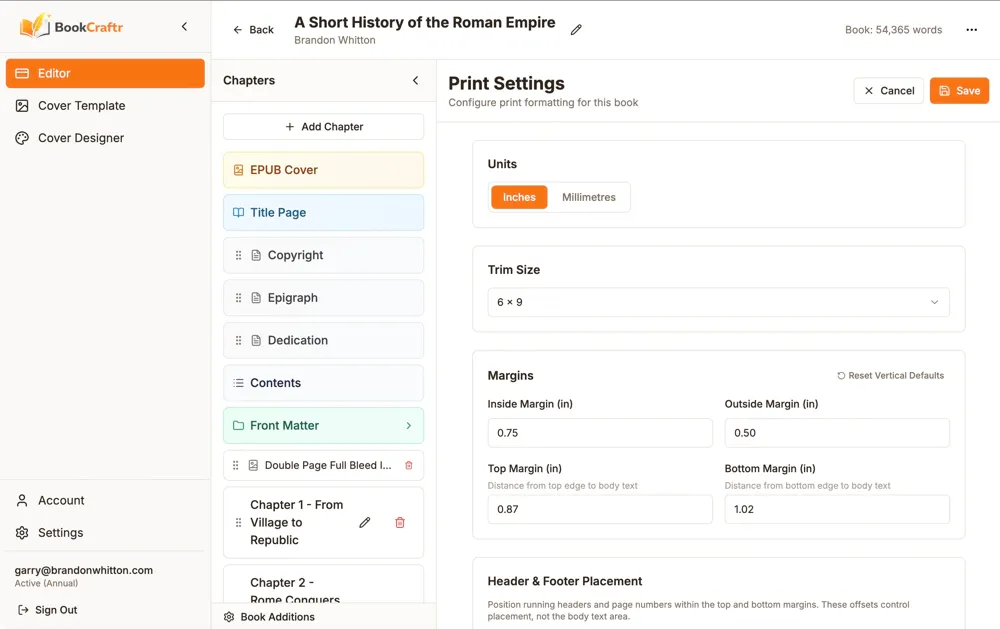Expand Front Matter folder

323,426
